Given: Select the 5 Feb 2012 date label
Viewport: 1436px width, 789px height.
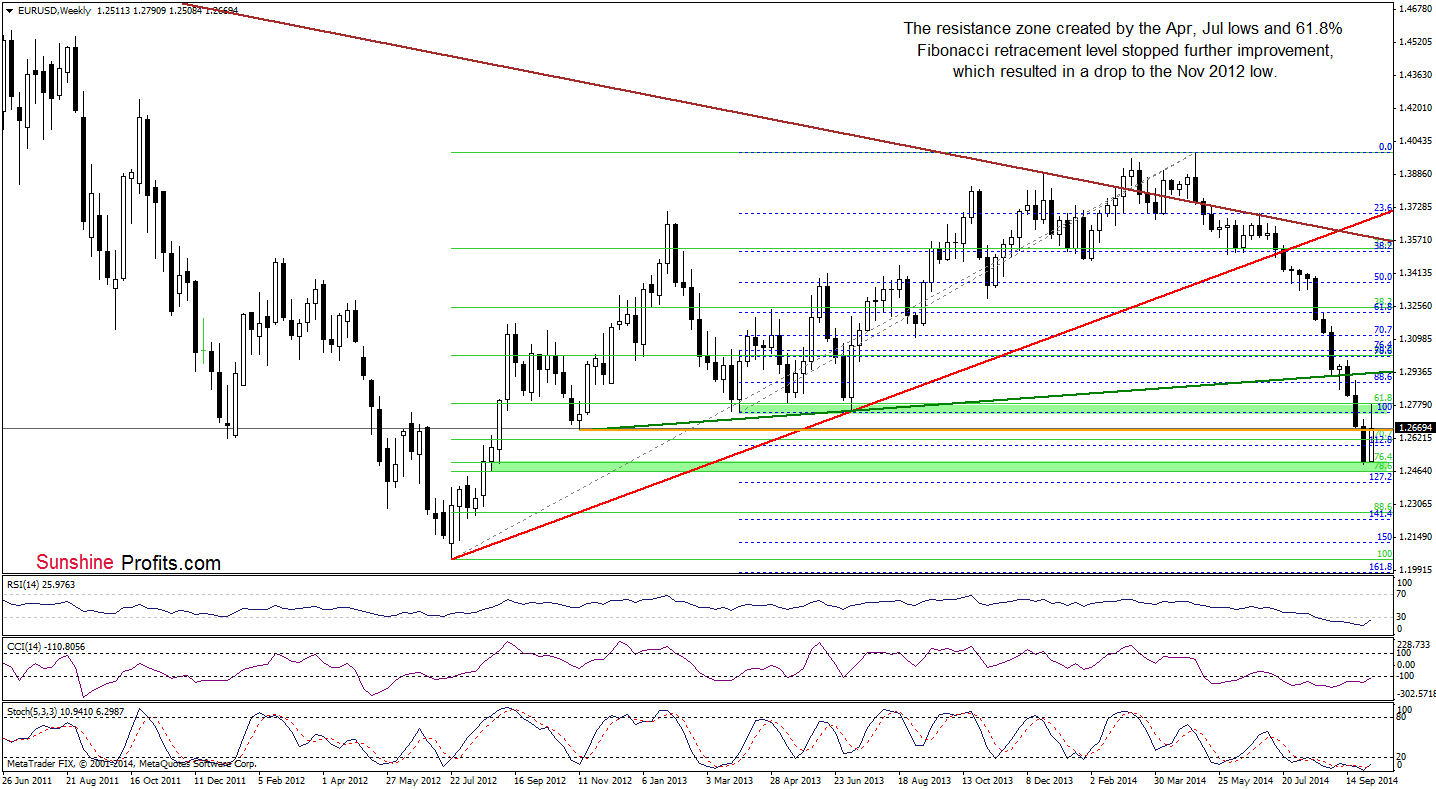Looking at the screenshot, I should click(x=283, y=780).
